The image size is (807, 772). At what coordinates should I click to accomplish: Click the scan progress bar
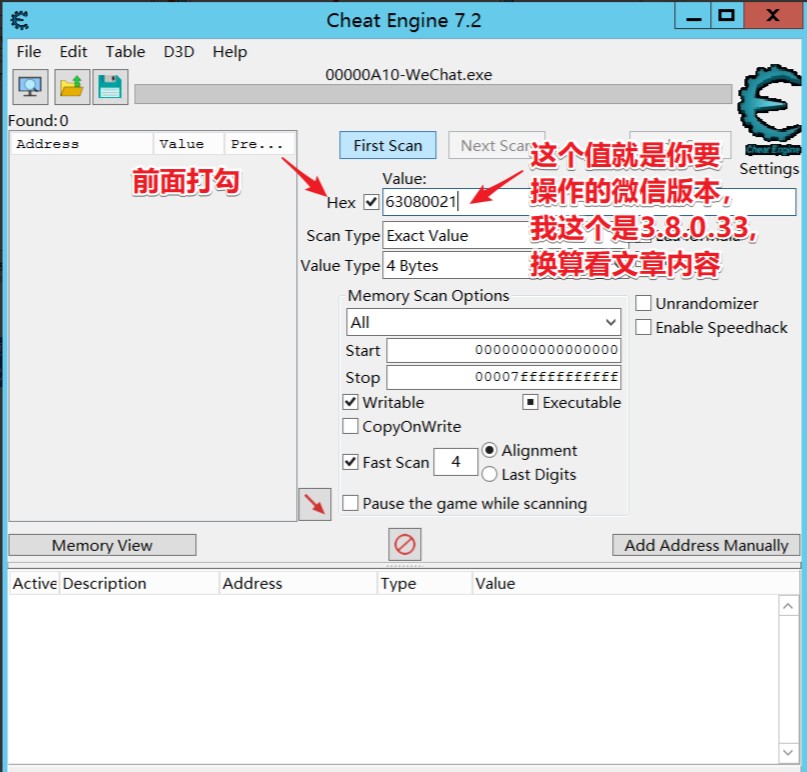coord(432,94)
